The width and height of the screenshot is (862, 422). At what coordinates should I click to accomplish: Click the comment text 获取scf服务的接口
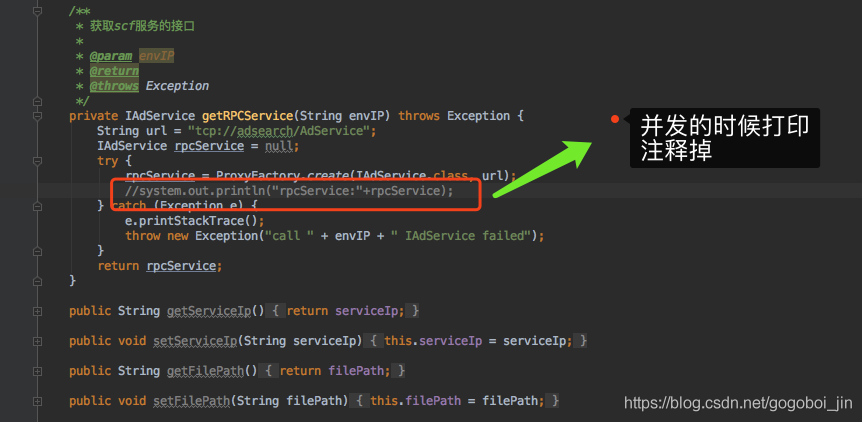click(x=142, y=26)
